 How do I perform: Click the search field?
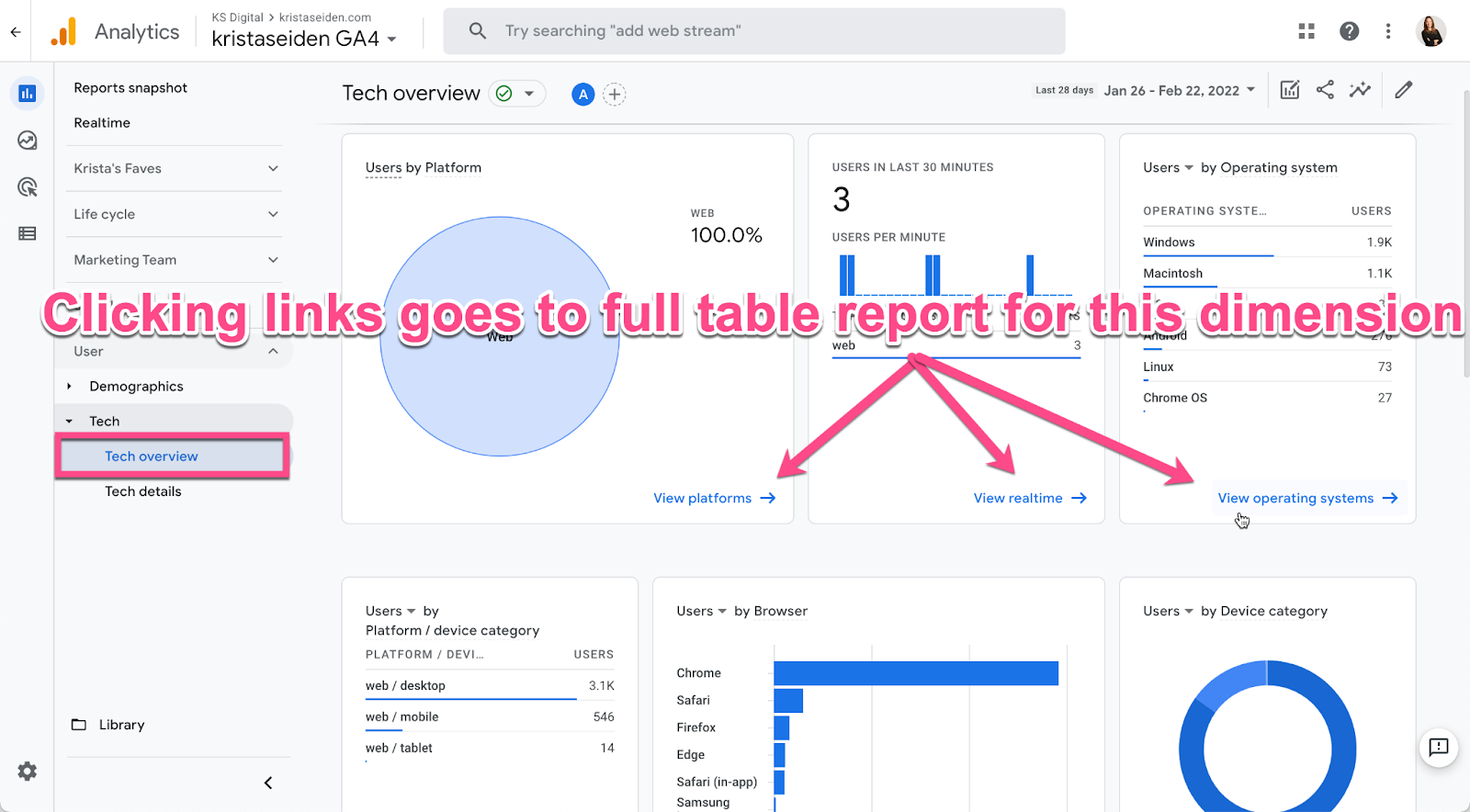(x=754, y=31)
